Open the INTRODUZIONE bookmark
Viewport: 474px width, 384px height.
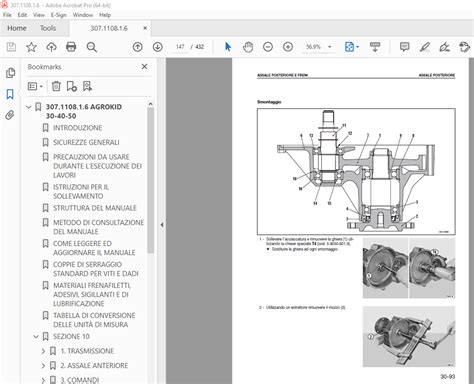[x=78, y=128]
